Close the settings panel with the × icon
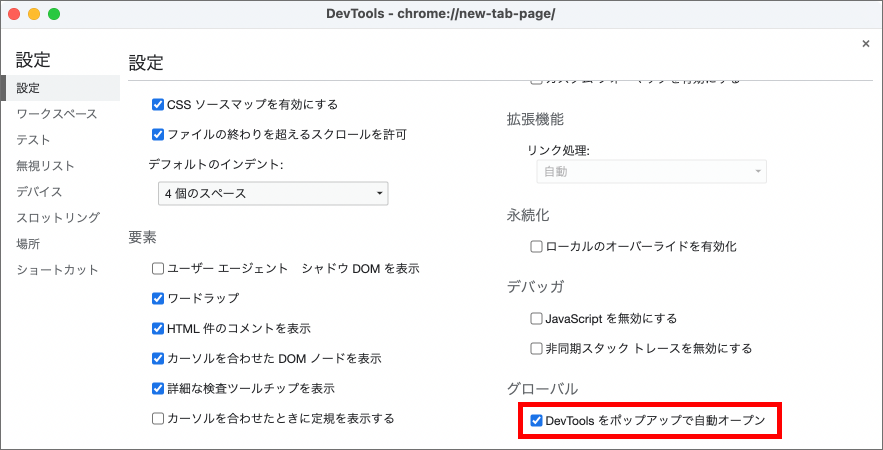 [865, 44]
